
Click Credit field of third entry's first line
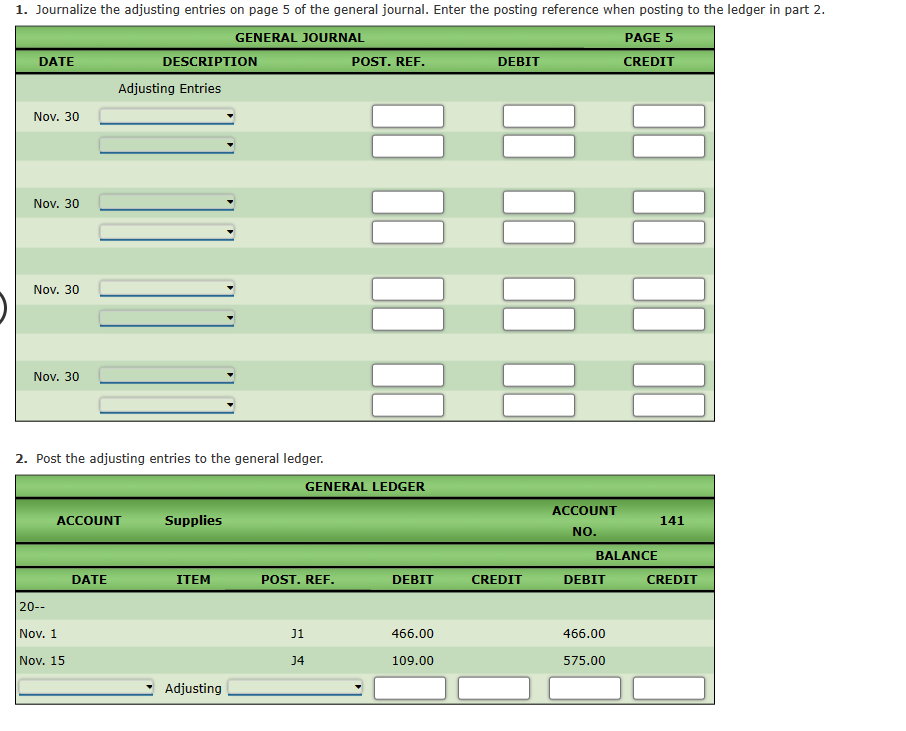(669, 290)
